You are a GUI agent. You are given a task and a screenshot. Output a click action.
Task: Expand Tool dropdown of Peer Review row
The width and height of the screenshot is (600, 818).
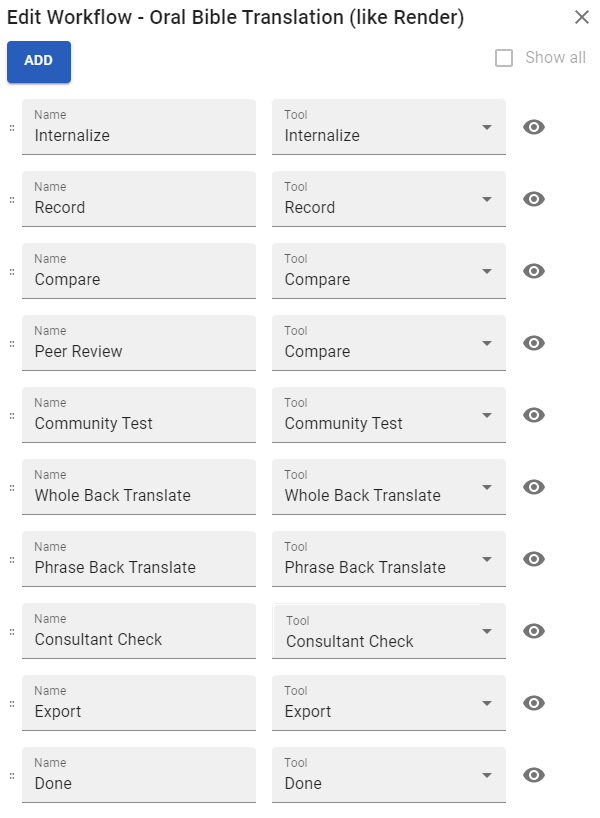tap(389, 343)
